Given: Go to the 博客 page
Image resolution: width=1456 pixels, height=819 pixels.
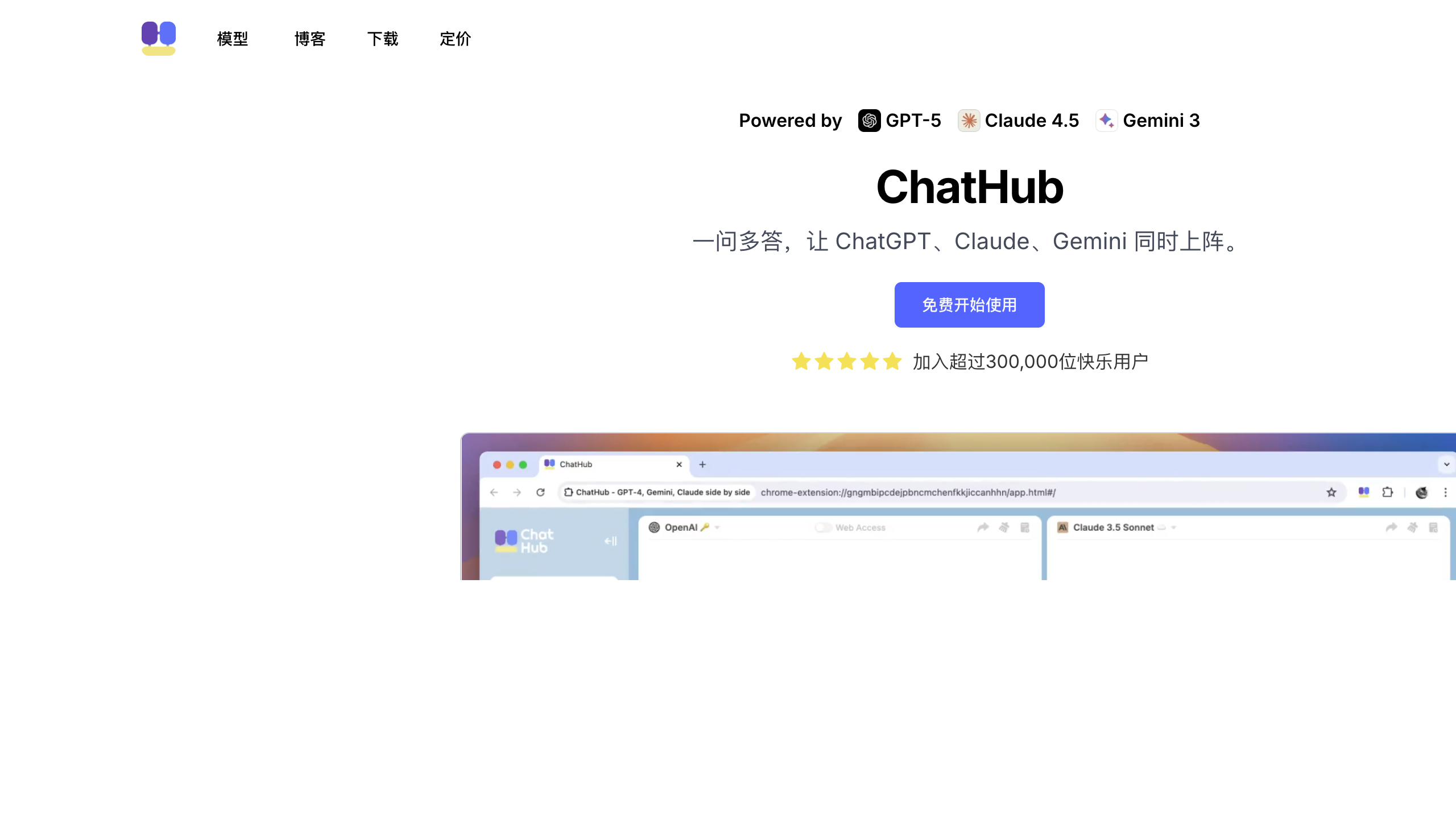Looking at the screenshot, I should coord(310,39).
